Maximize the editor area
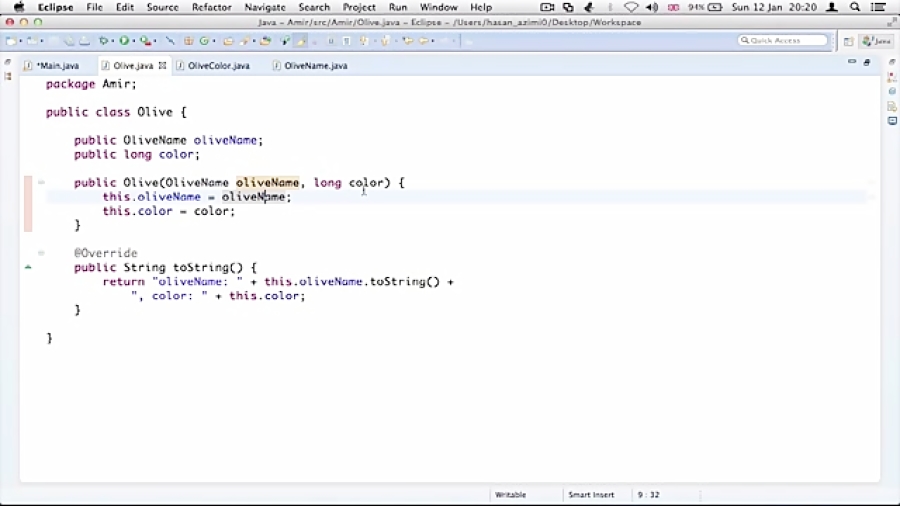The height and width of the screenshot is (506, 900). [866, 62]
